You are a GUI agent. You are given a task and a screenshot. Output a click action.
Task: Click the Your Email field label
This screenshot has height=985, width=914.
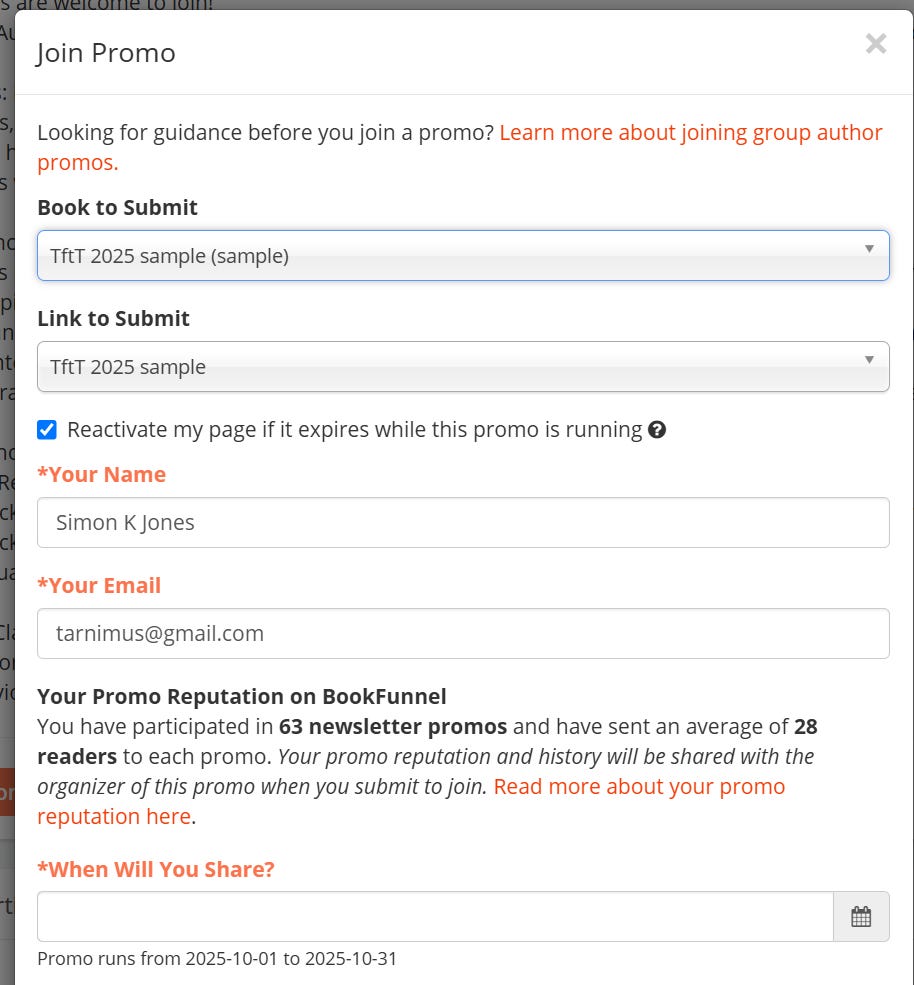[x=99, y=585]
